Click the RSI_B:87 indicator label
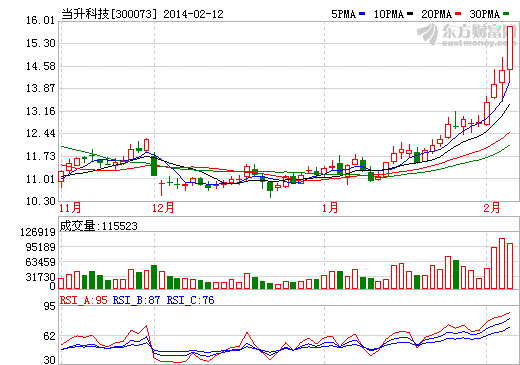 click(x=136, y=300)
